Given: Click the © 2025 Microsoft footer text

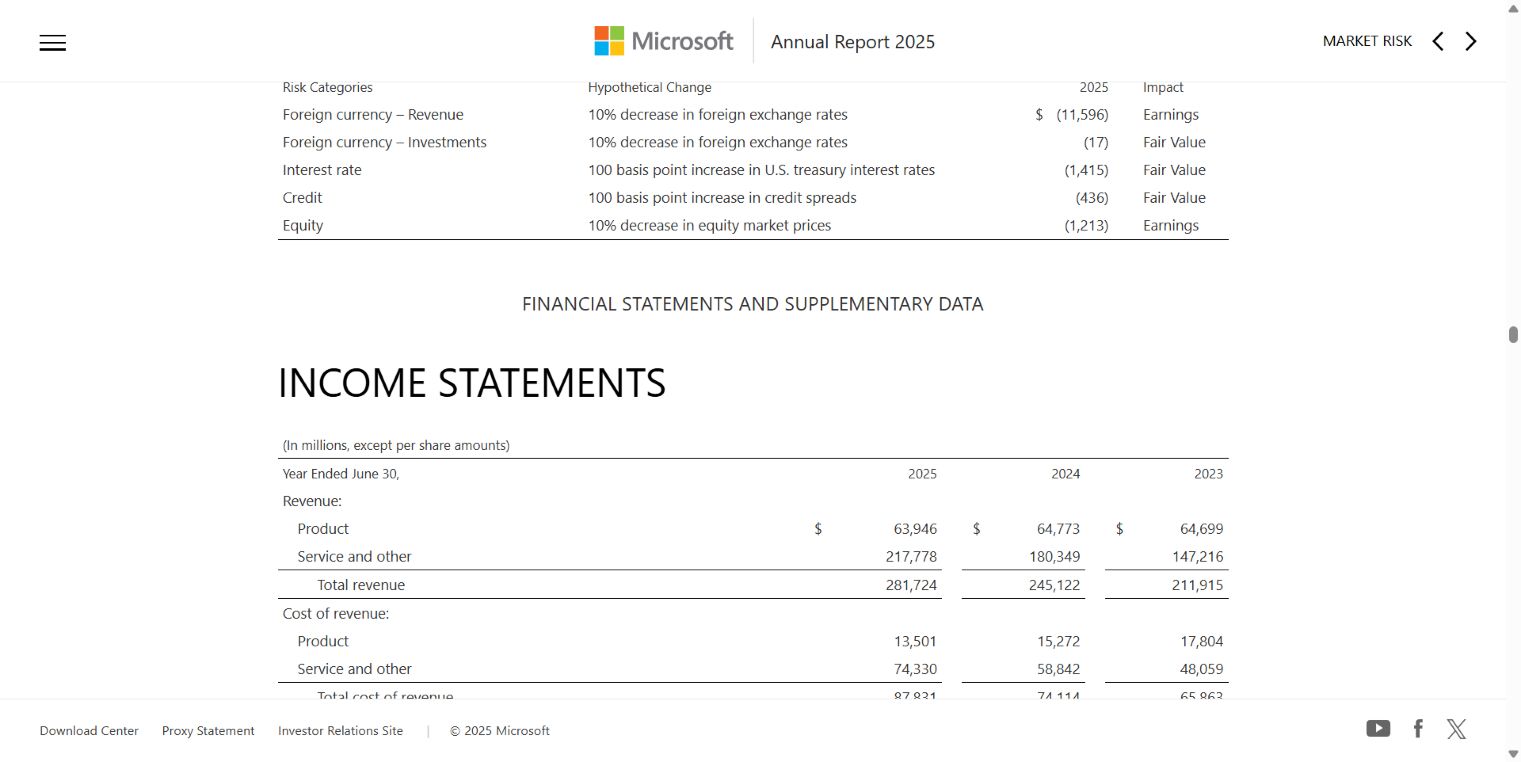Looking at the screenshot, I should pos(499,731).
